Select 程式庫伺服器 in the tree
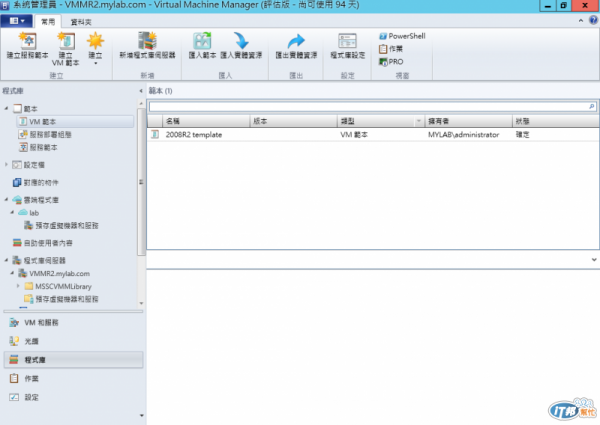600x425 pixels. [x=39, y=261]
